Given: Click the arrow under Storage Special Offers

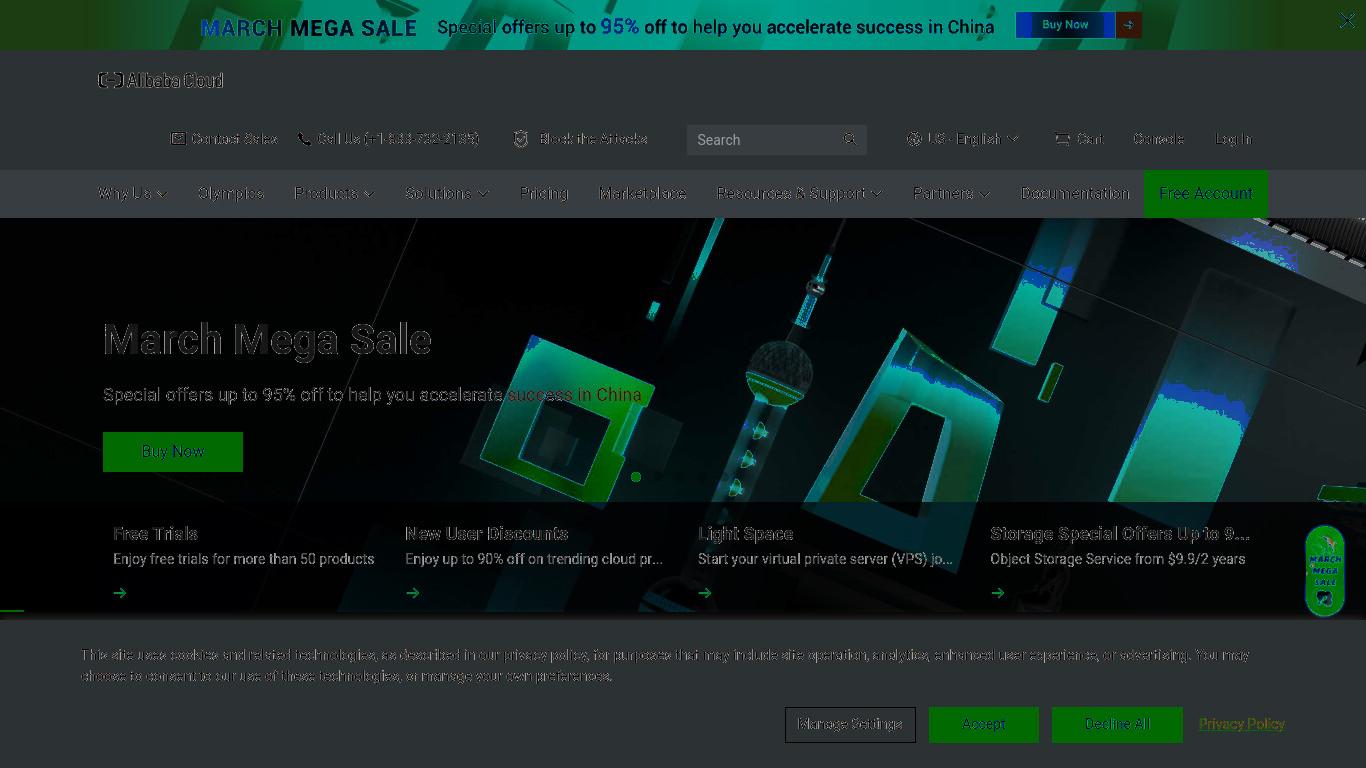Looking at the screenshot, I should 997,593.
